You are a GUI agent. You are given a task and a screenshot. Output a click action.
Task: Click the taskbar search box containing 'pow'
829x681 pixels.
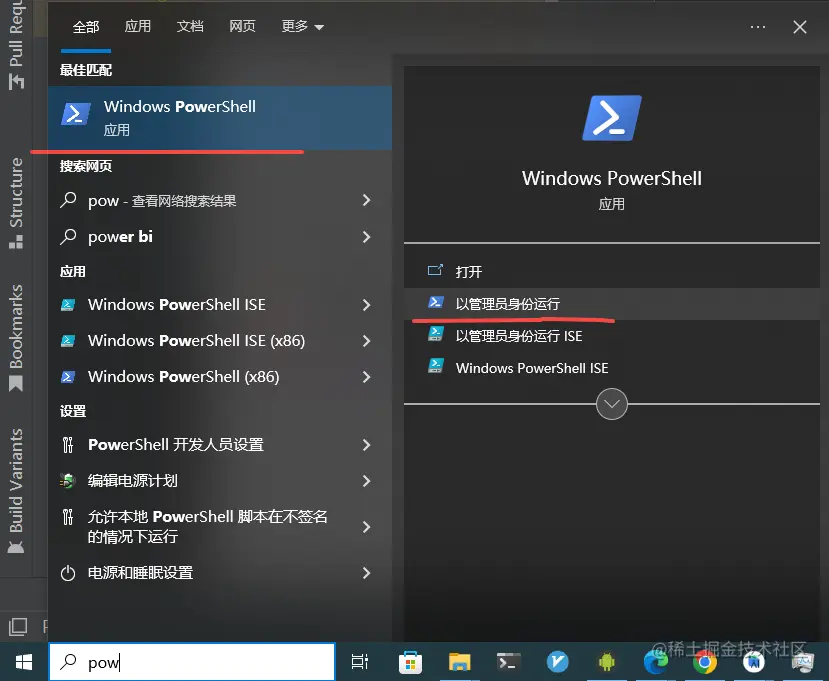pyautogui.click(x=192, y=662)
